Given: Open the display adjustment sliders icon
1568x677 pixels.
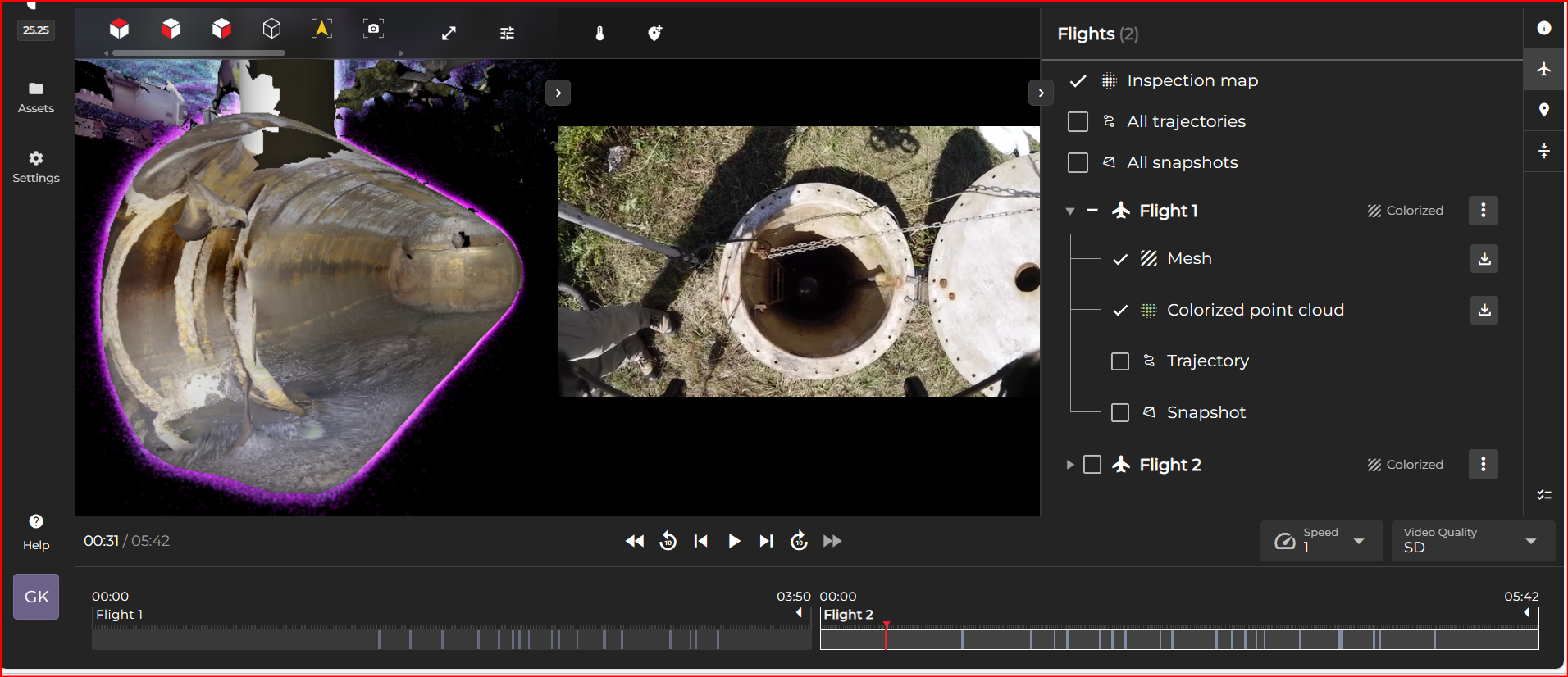Looking at the screenshot, I should click(507, 34).
